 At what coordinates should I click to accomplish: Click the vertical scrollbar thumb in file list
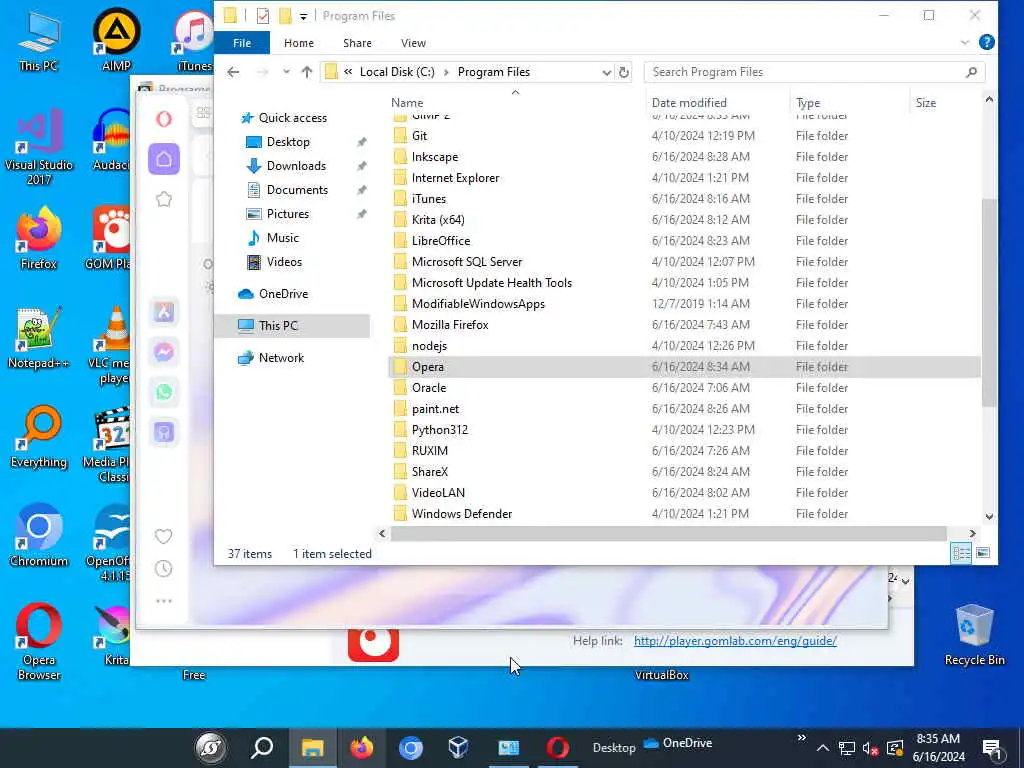coord(989,302)
